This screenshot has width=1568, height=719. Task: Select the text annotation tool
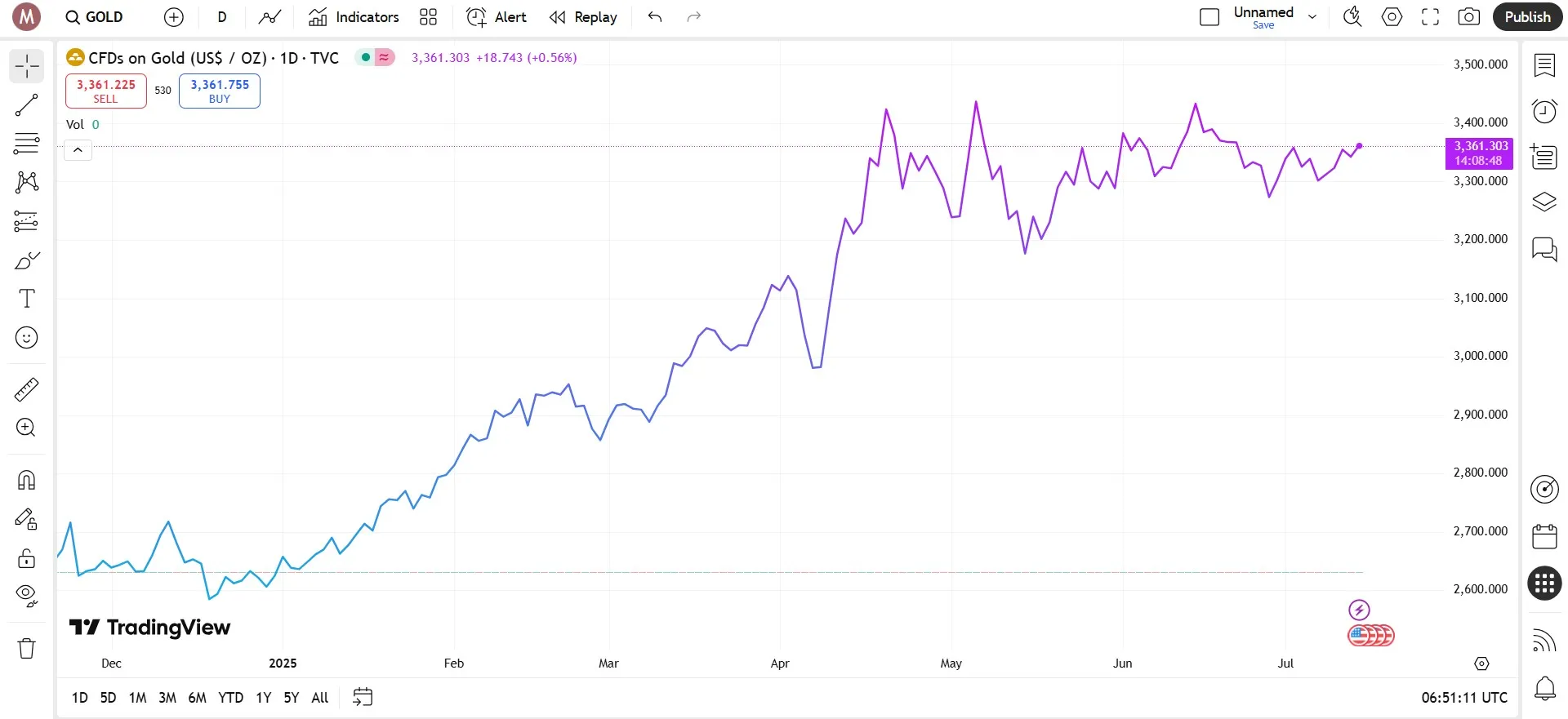pos(26,299)
